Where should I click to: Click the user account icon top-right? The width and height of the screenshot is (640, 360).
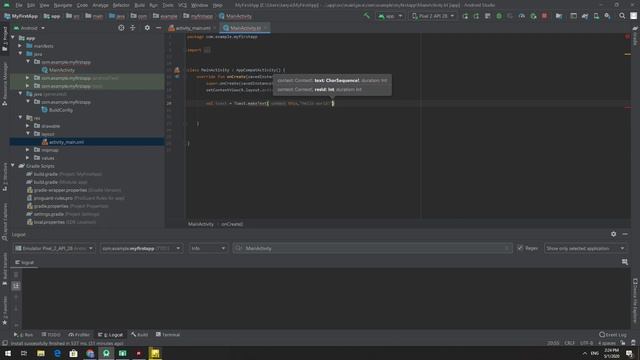click(633, 16)
